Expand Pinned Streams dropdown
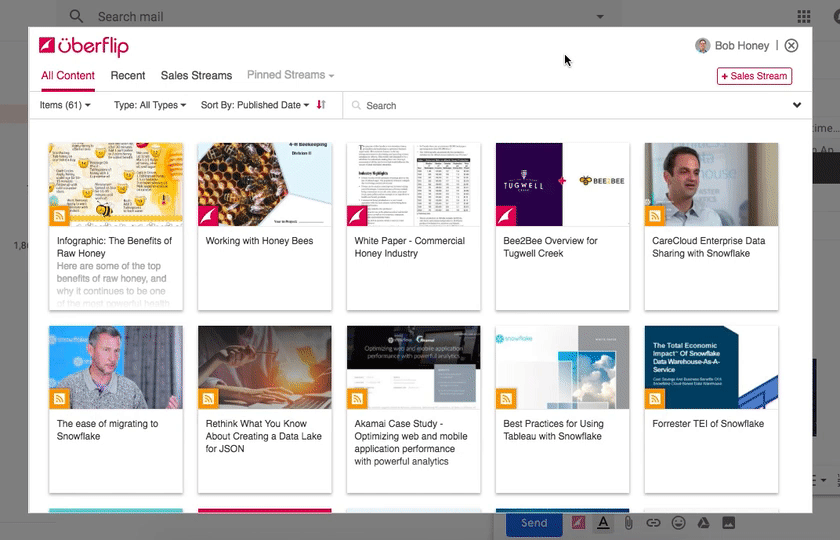Image resolution: width=840 pixels, height=540 pixels. pos(290,75)
